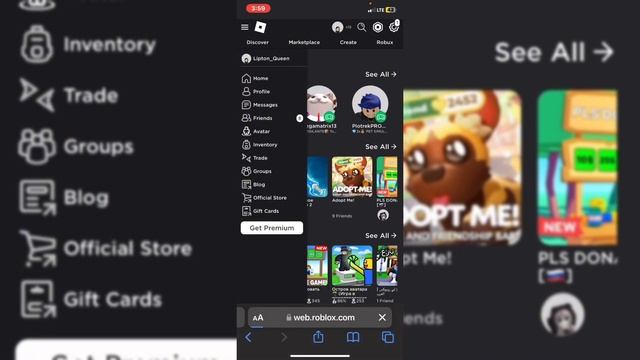
Task: Open Blog item in phone sidebar
Action: point(253,184)
